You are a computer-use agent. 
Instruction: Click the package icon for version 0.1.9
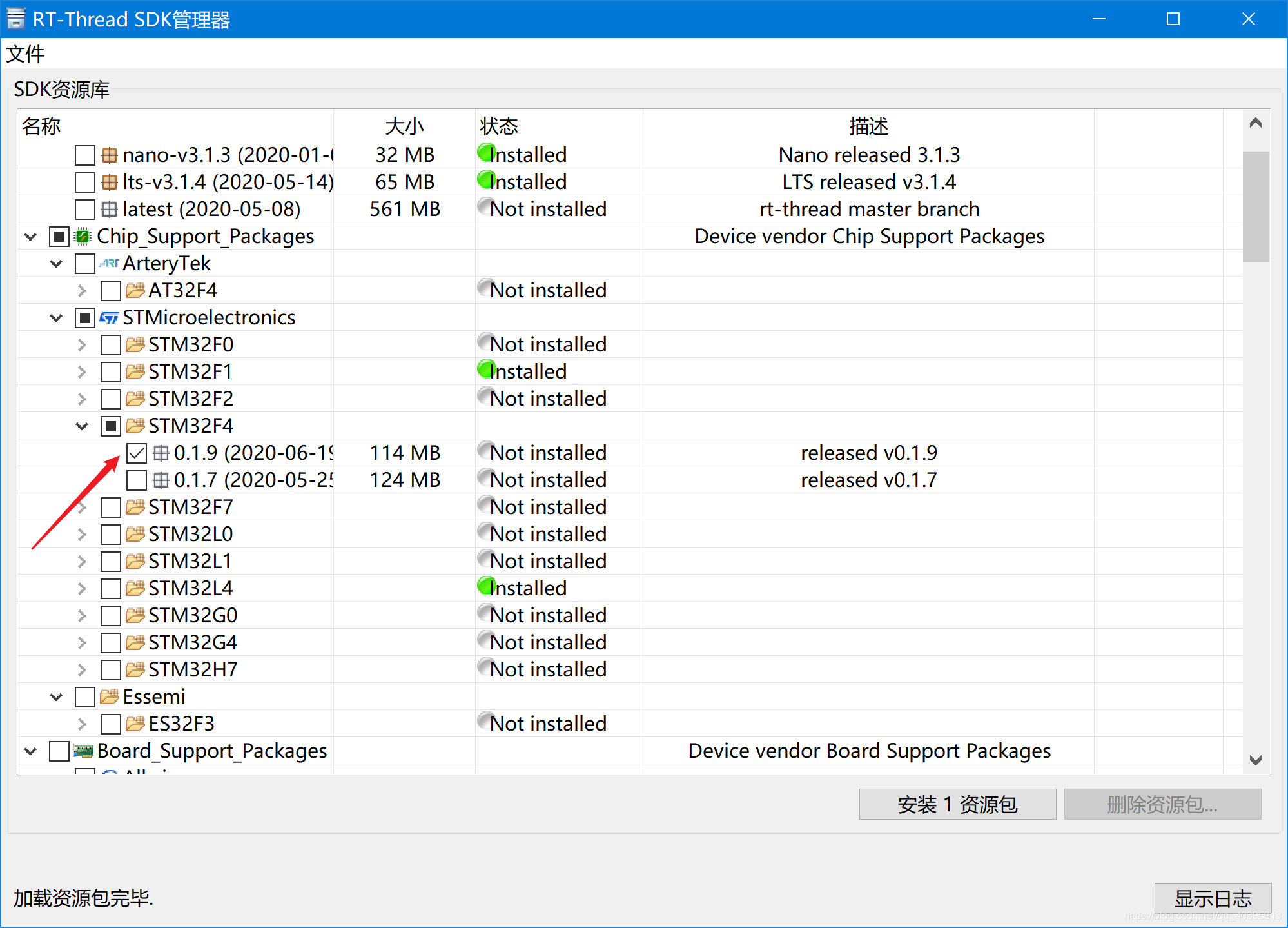161,453
